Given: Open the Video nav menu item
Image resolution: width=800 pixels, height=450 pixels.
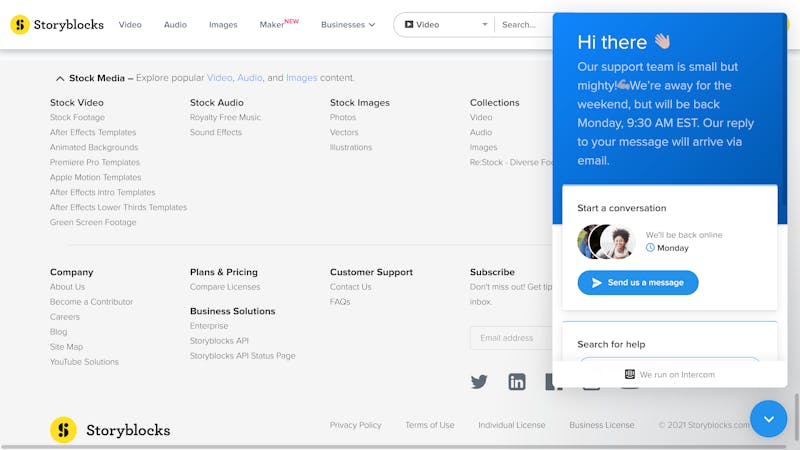Looking at the screenshot, I should [x=130, y=24].
